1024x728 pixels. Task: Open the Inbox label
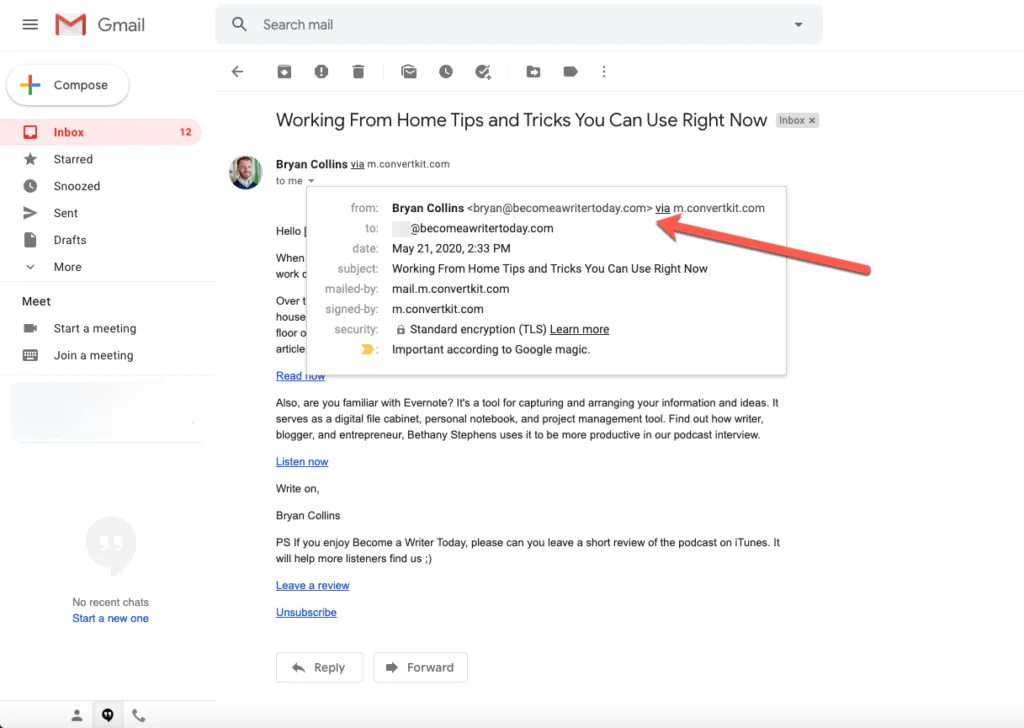pyautogui.click(x=68, y=131)
